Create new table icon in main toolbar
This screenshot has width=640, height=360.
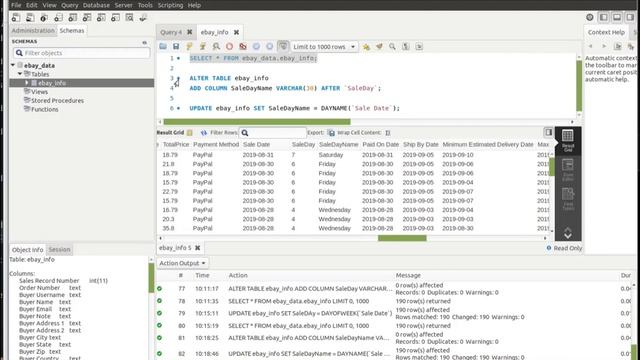coord(73,18)
